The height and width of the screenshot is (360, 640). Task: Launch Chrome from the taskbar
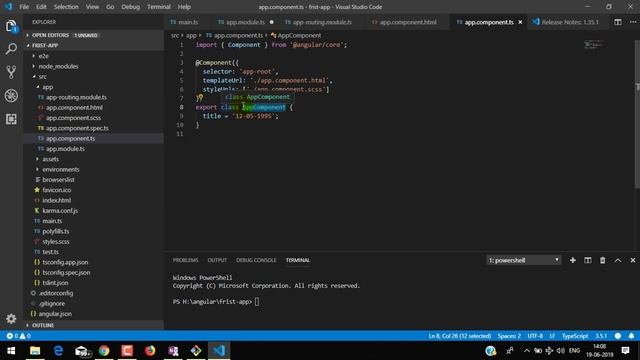coord(104,351)
